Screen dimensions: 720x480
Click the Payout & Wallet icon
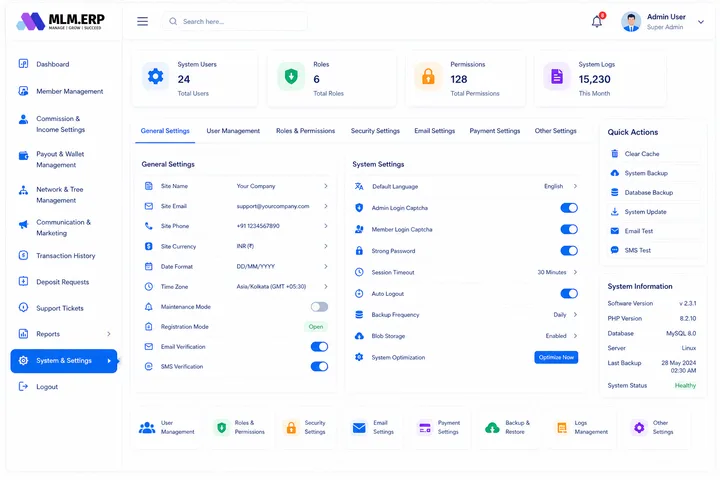point(23,155)
